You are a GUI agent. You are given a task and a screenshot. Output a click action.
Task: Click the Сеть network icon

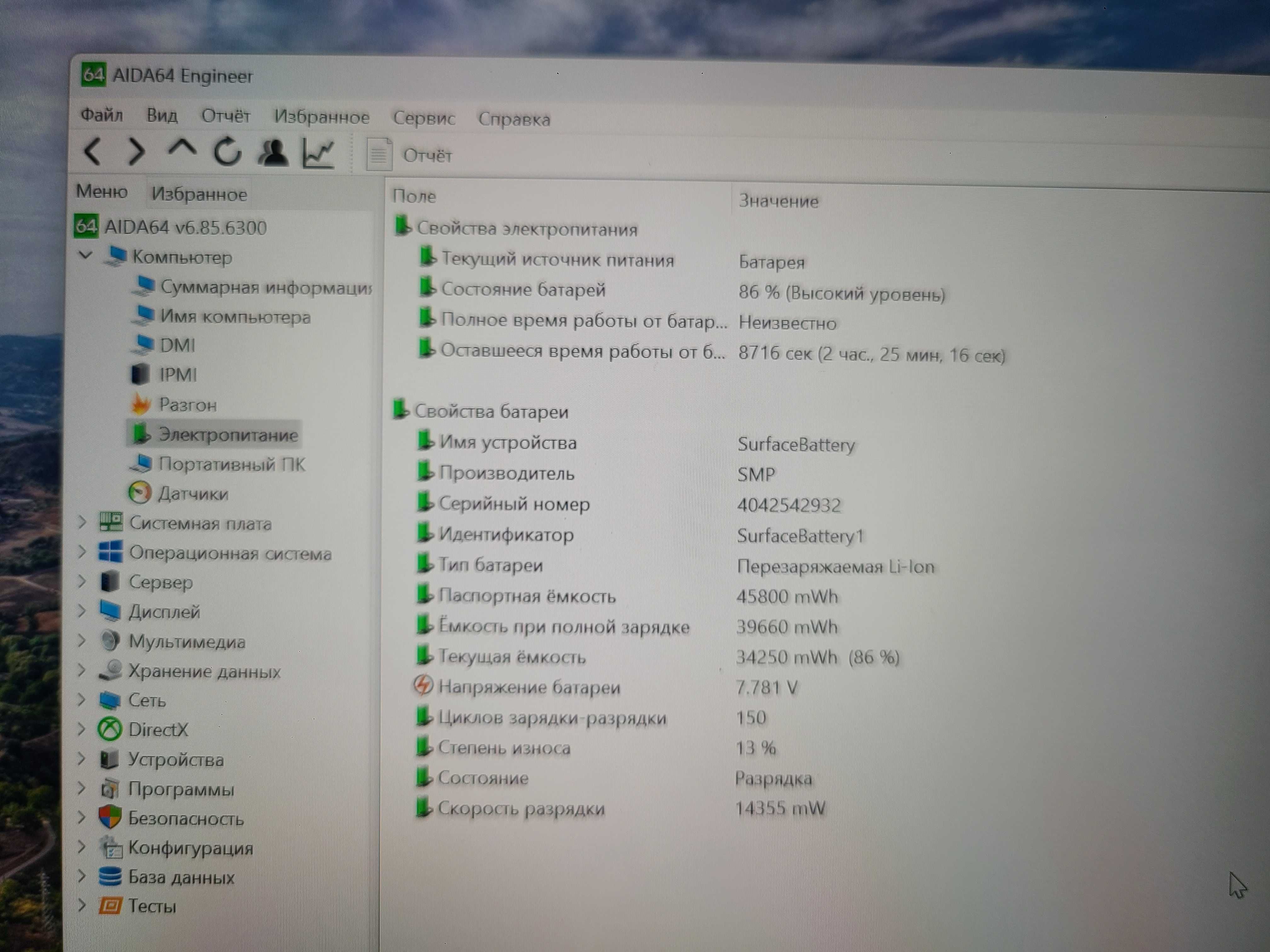(109, 700)
